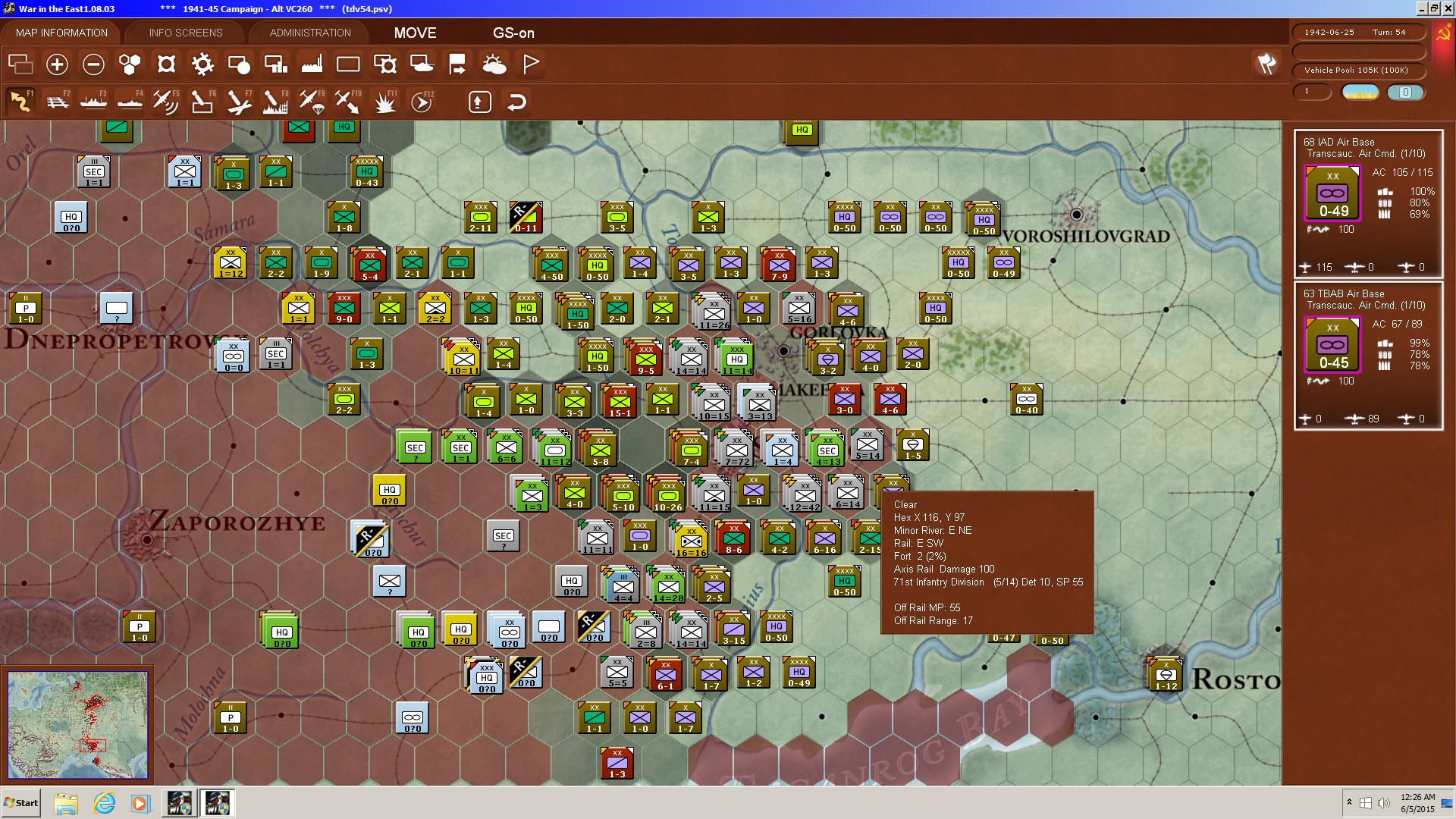Click the taskbar clock
Viewport: 1456px width, 819px height.
click(1417, 803)
